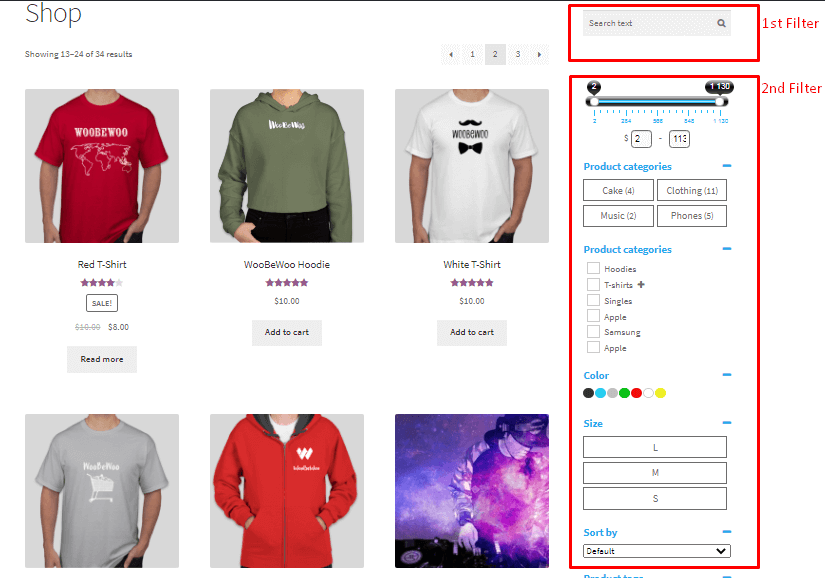Click the price slider maximum handle
The width and height of the screenshot is (825, 578).
click(719, 102)
